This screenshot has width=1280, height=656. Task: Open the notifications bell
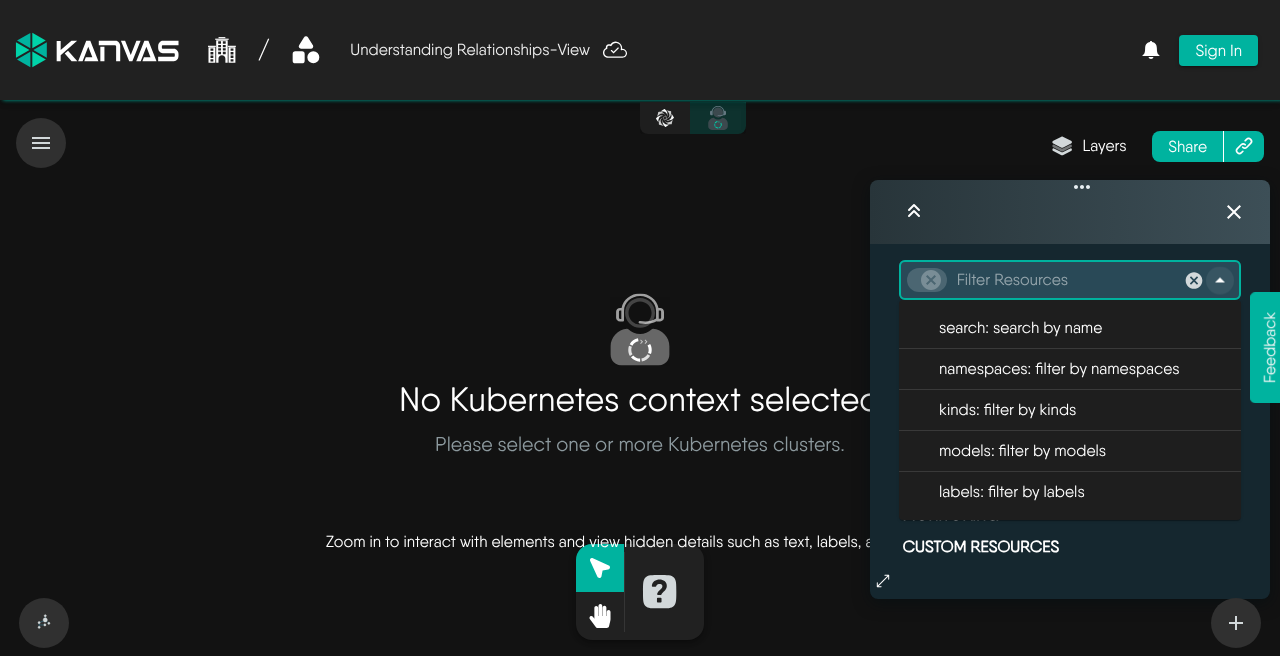(1151, 50)
